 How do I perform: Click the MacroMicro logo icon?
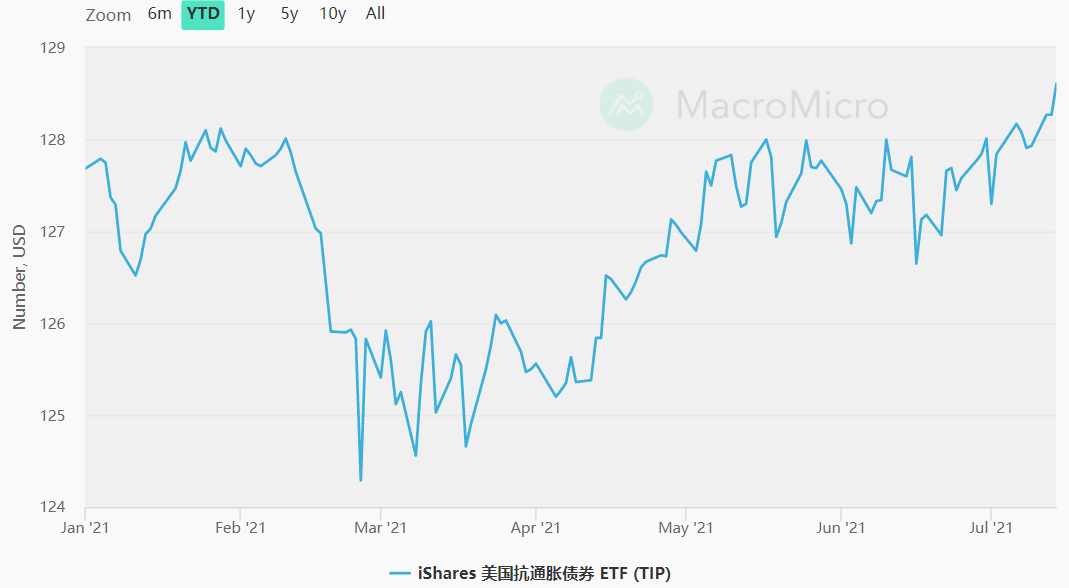point(626,104)
